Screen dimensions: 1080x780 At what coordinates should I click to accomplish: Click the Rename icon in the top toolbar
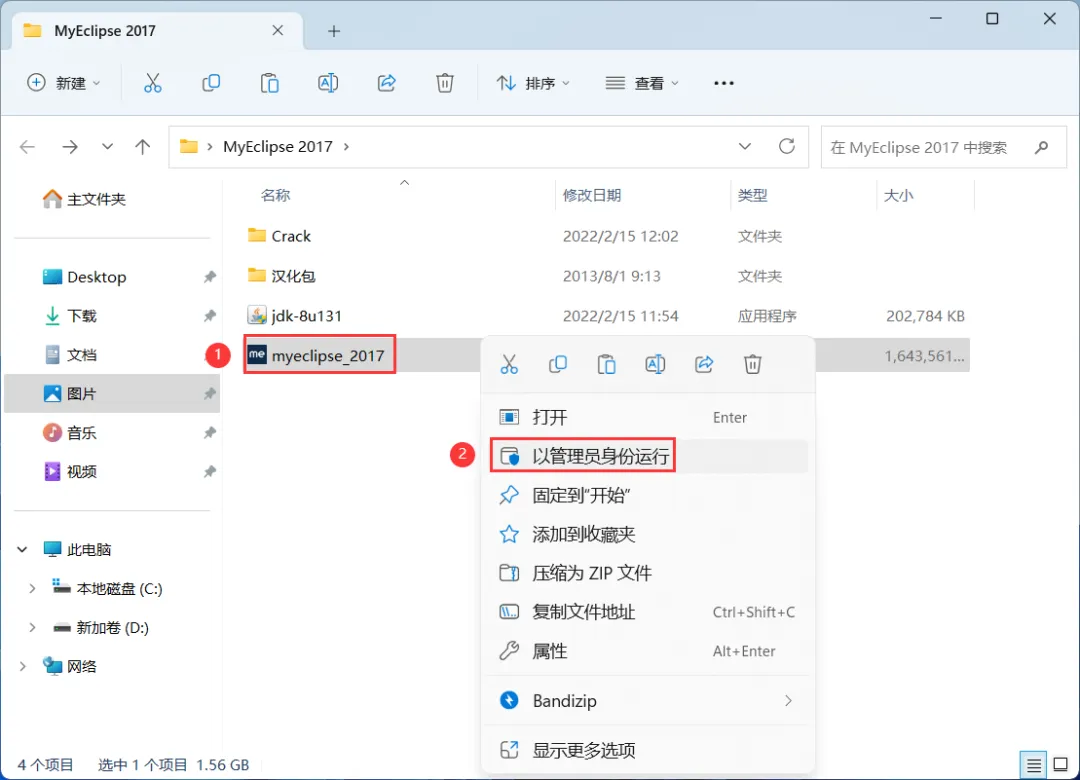click(x=328, y=83)
